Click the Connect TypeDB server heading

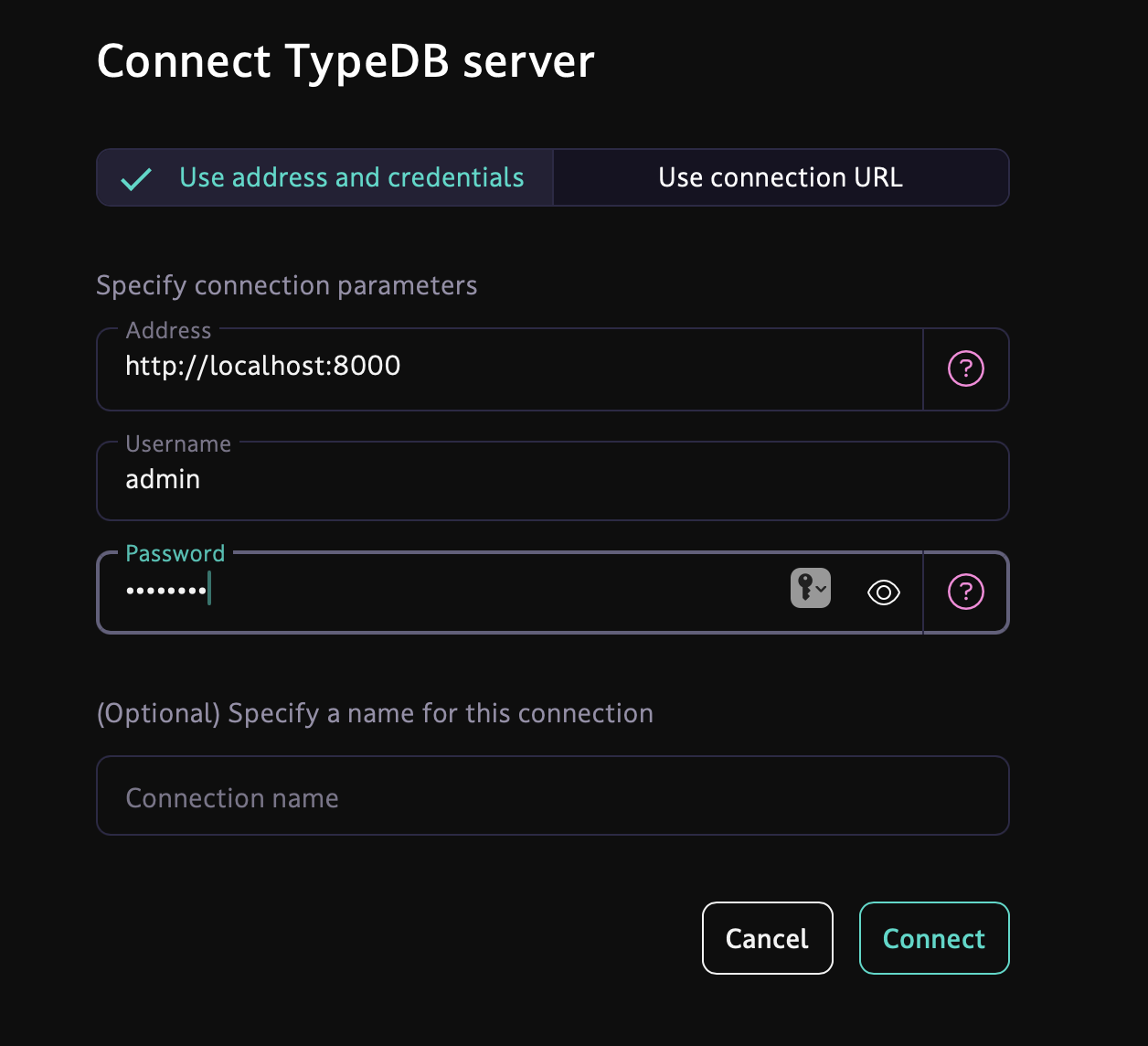coord(345,61)
